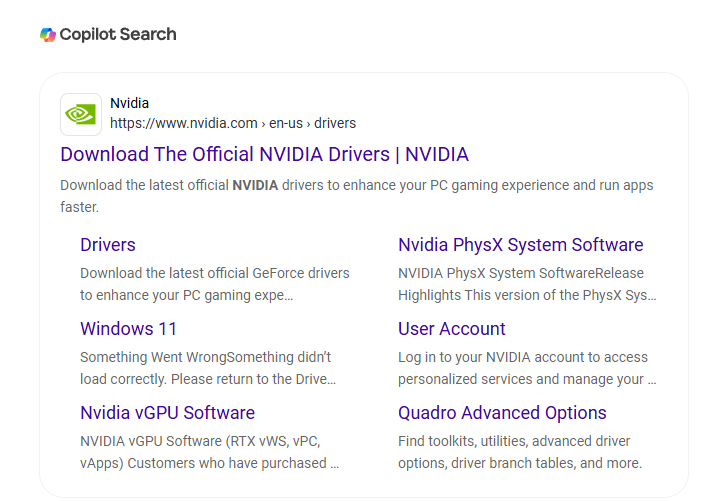Image resolution: width=701 pixels, height=501 pixels.
Task: Open 'Download The Official NVIDIA Drivers | NVIDIA' result
Action: coord(264,154)
